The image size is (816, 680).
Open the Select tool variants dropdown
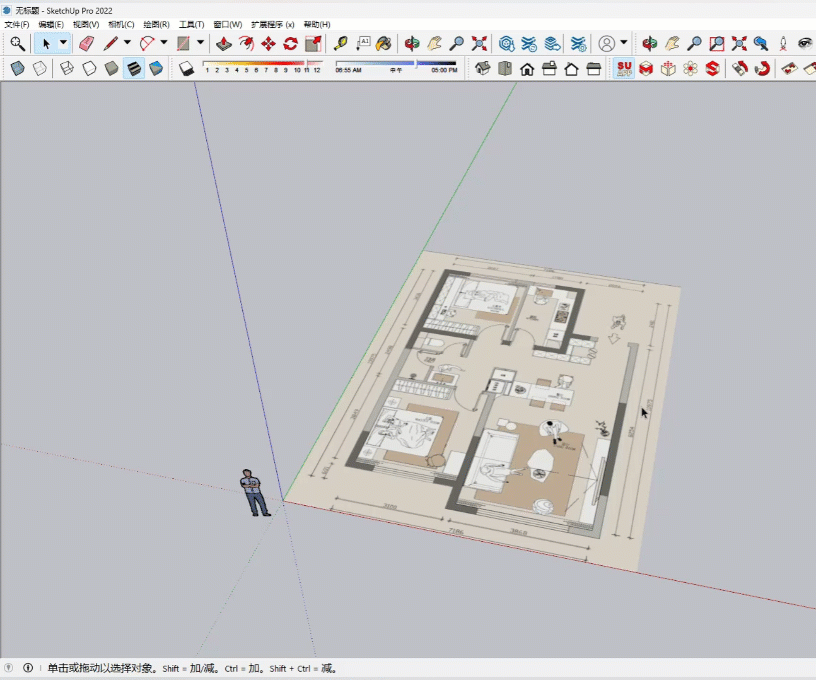(63, 43)
